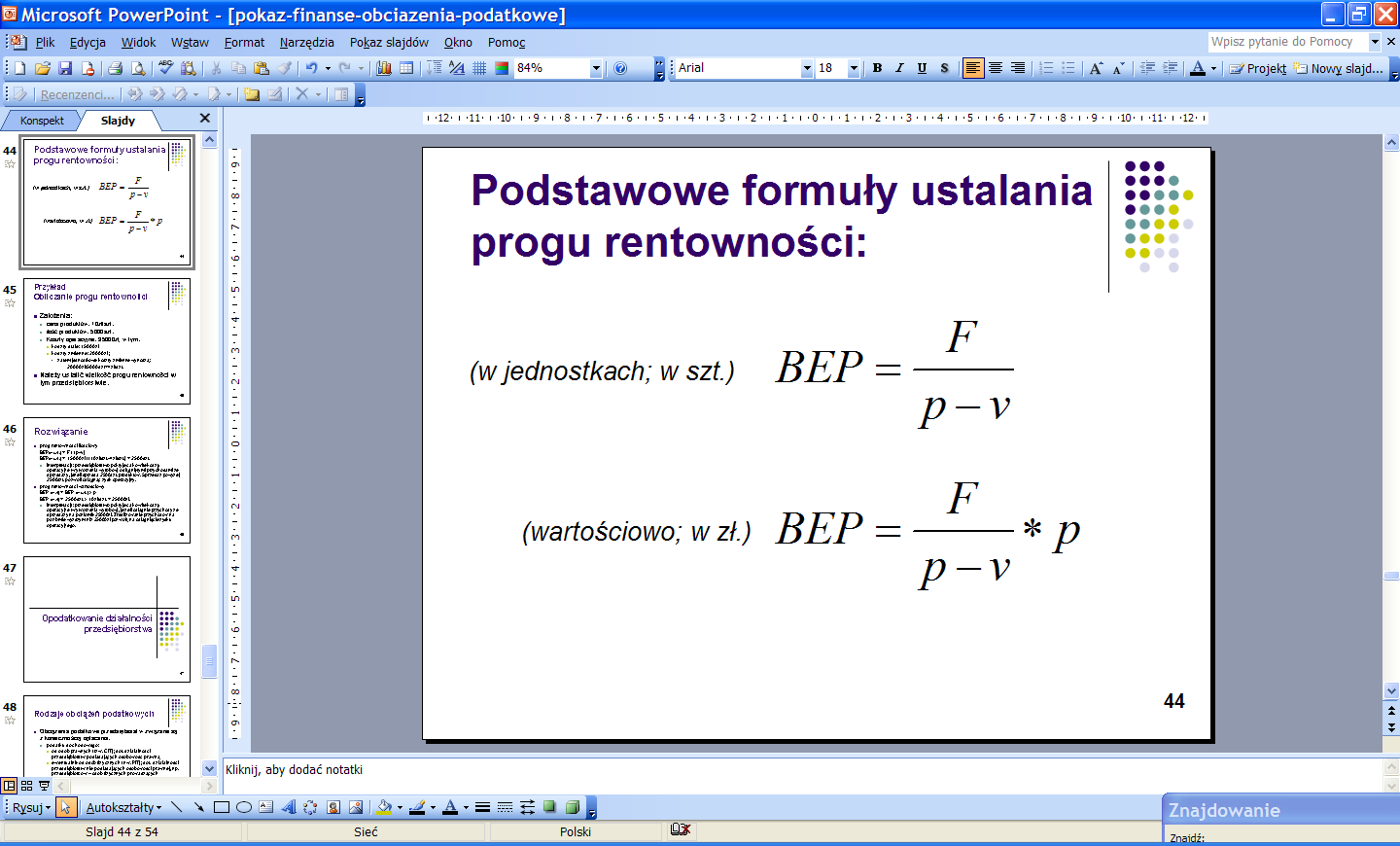Open the Autokształty shapes menu
Viewport: 1400px width, 846px height.
(x=123, y=807)
